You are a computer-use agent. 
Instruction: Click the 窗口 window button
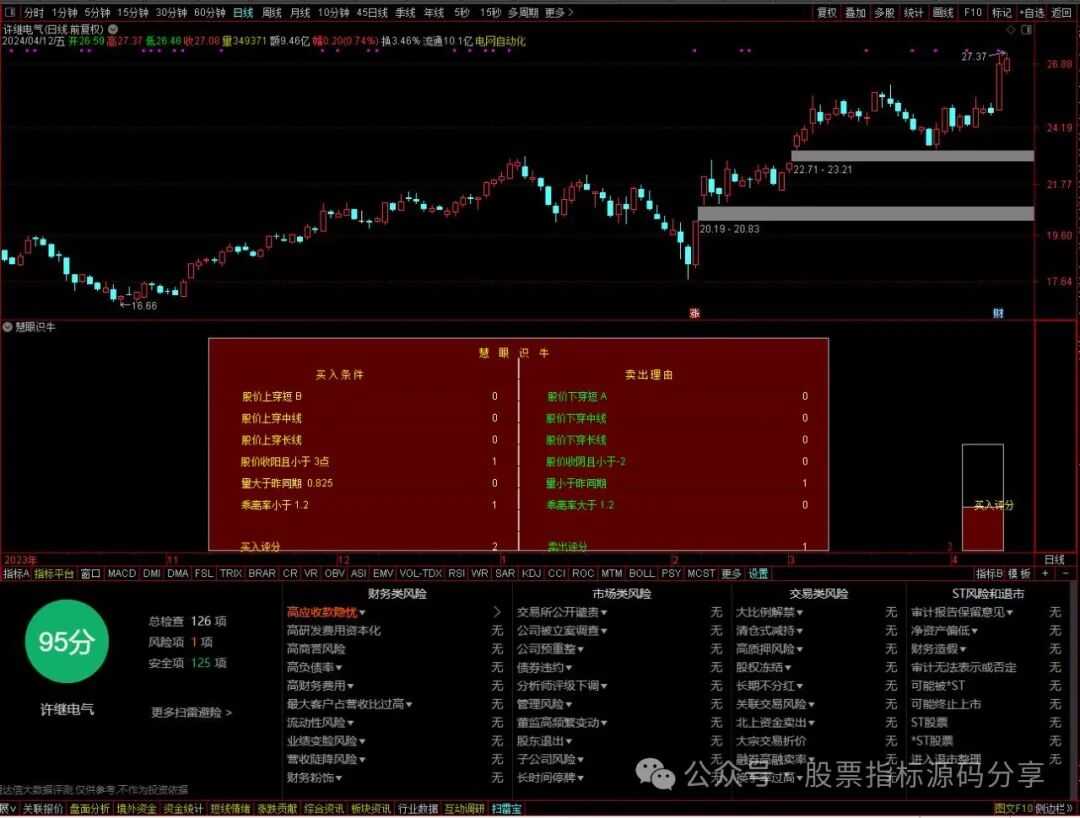(90, 573)
